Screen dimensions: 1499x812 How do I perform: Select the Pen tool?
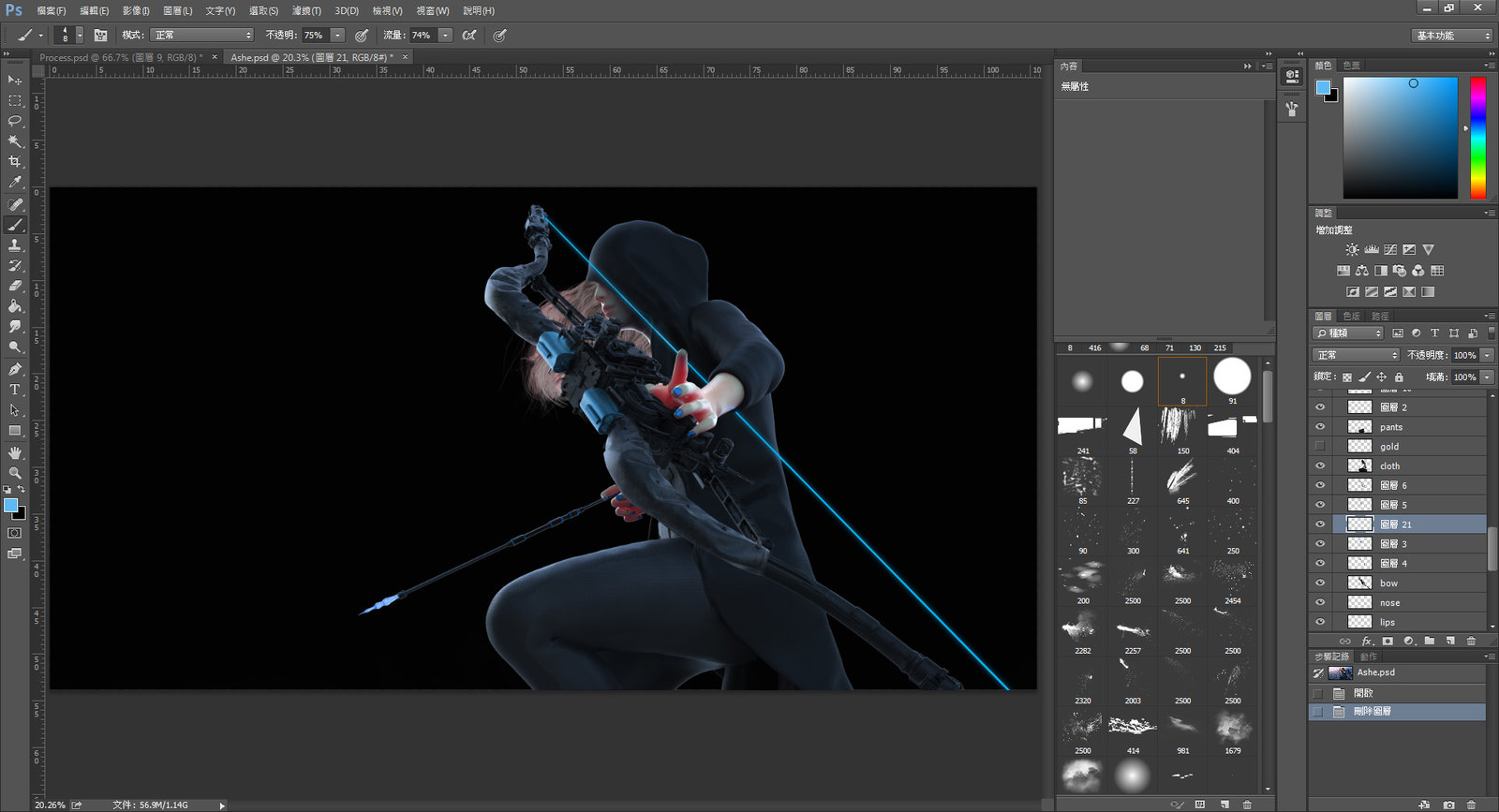15,369
